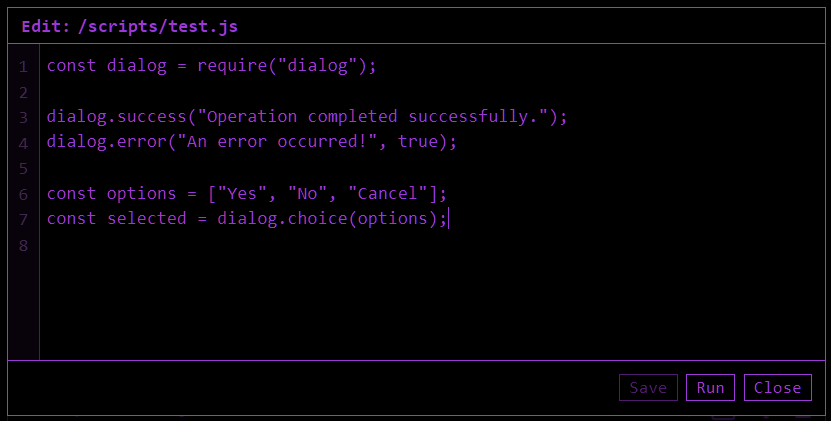831x421 pixels.
Task: Click the "Yes" string in the options array
Action: pyautogui.click(x=242, y=193)
